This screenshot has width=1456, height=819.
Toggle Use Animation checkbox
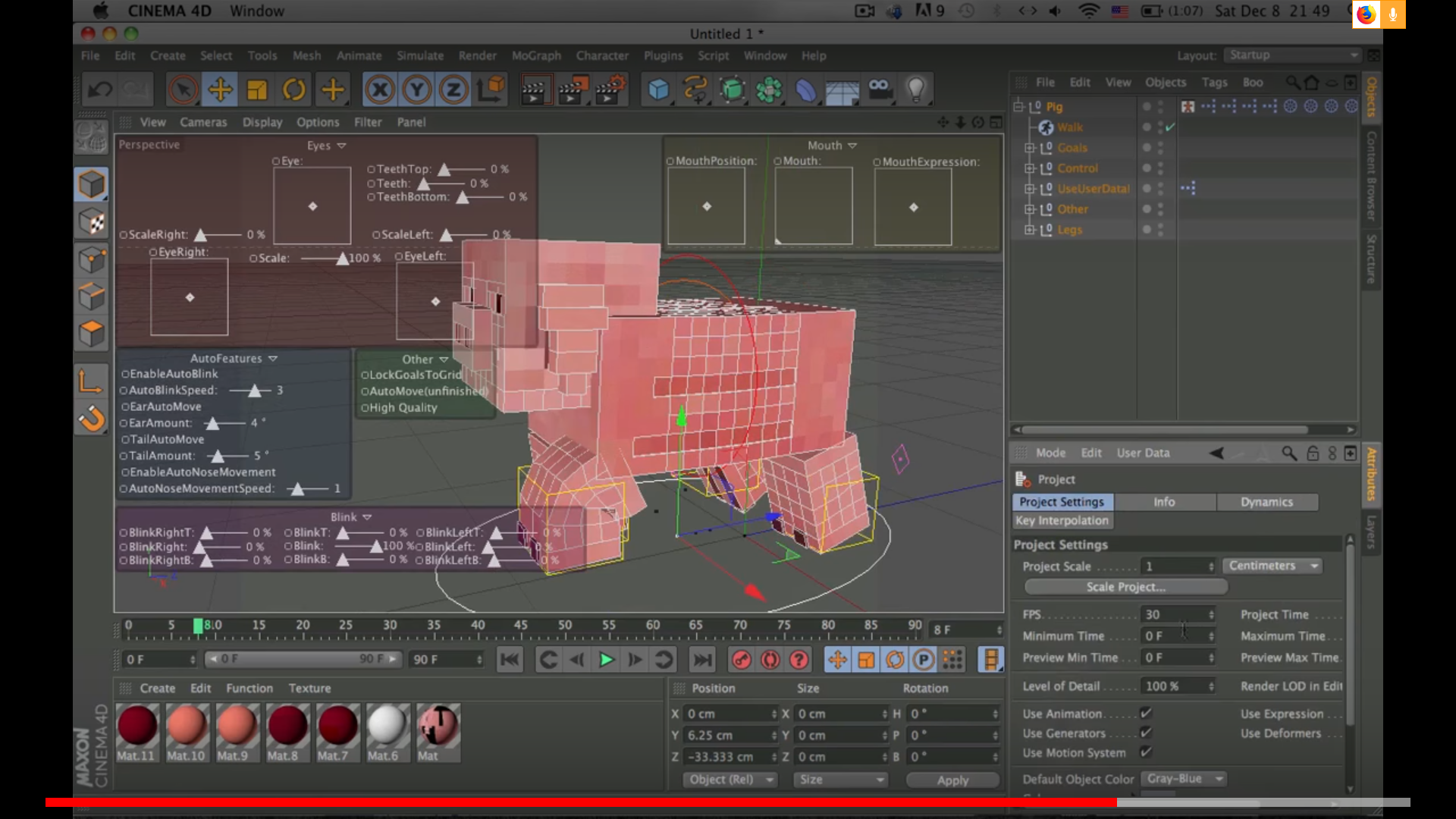coord(1146,713)
